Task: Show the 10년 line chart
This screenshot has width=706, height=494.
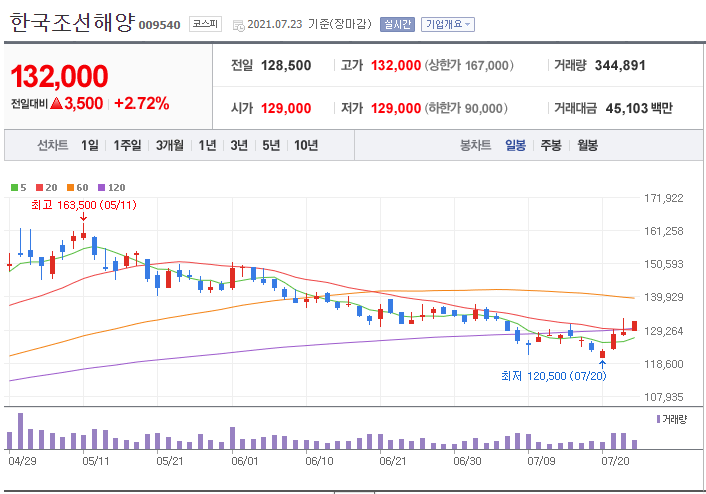Action: 306,145
